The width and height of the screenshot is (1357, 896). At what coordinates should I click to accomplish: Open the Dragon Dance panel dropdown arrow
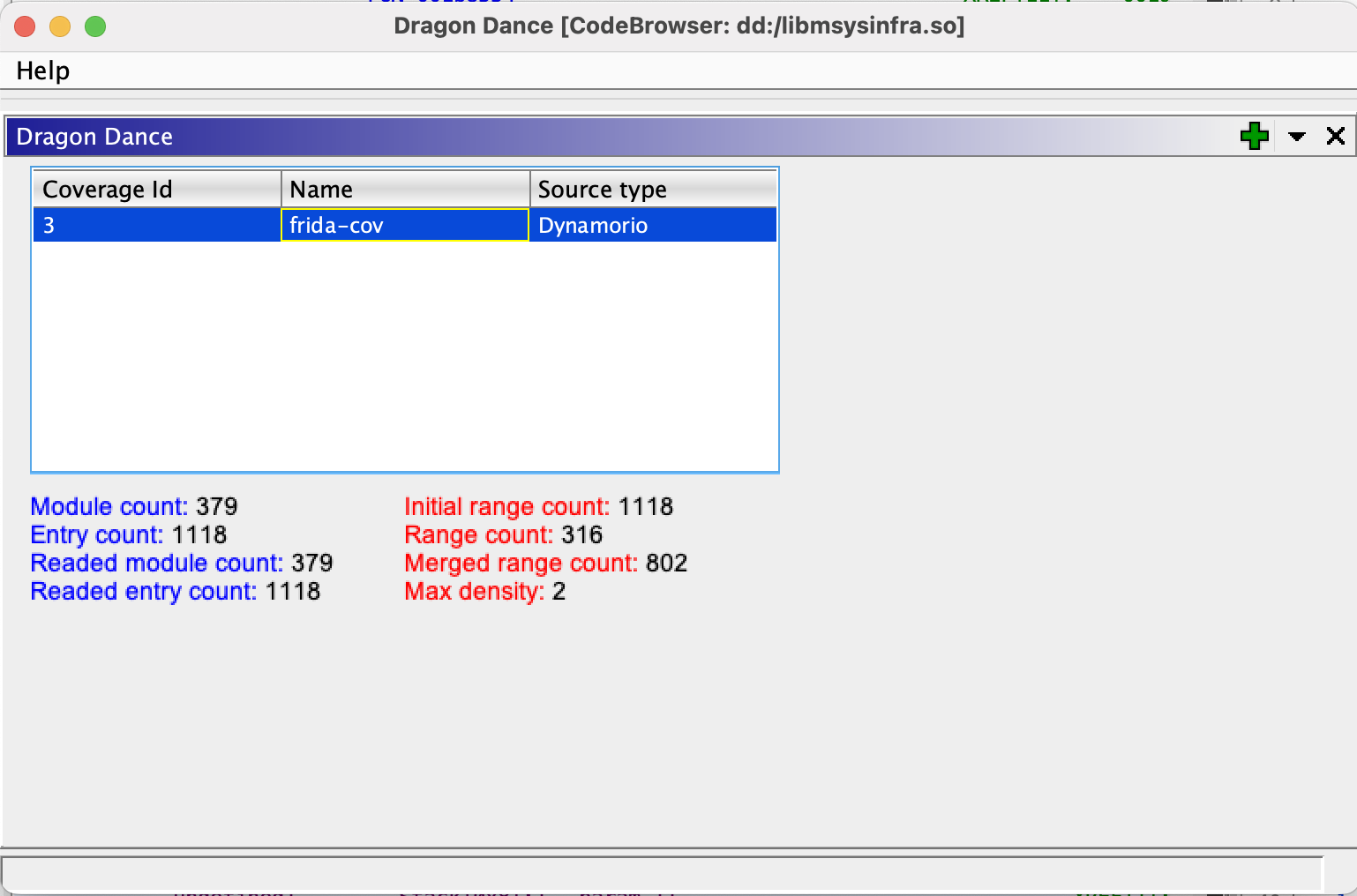click(1296, 136)
